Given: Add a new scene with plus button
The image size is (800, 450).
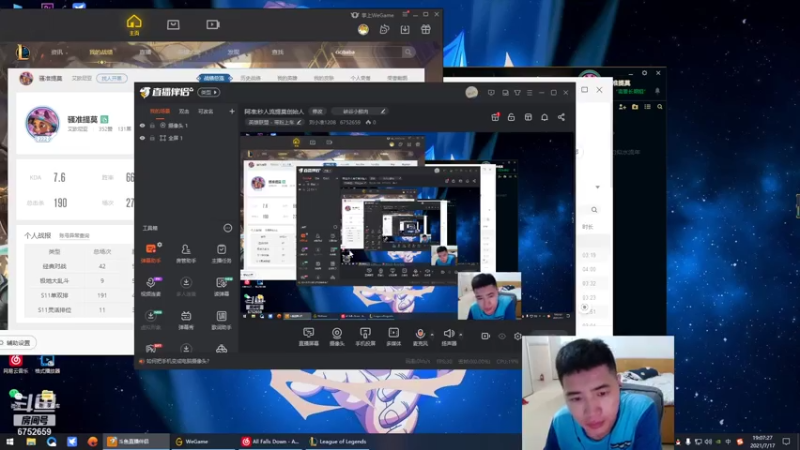Looking at the screenshot, I should [232, 111].
